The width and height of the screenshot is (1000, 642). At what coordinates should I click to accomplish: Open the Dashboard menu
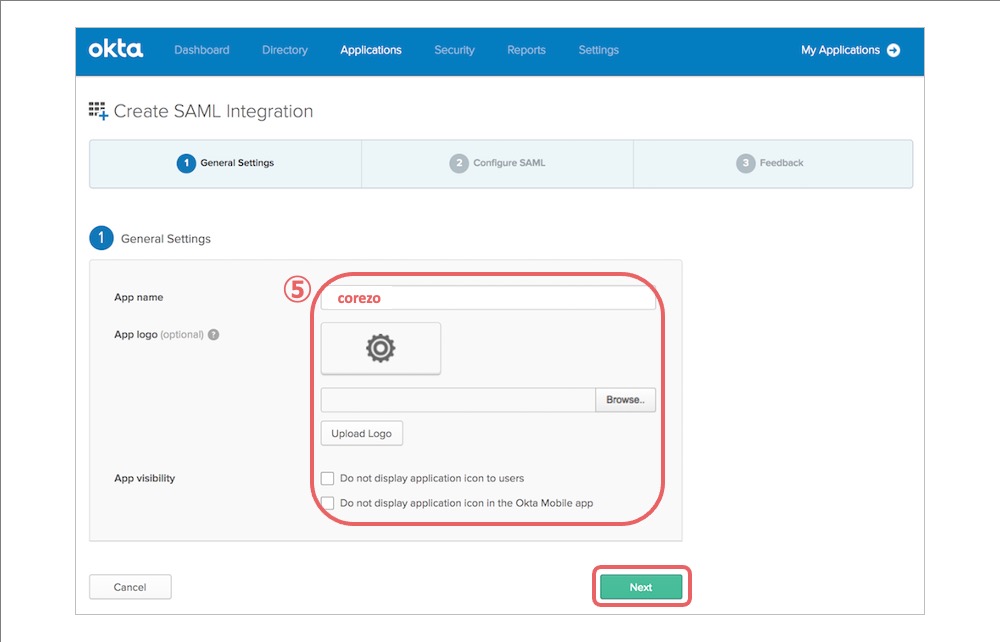[202, 50]
